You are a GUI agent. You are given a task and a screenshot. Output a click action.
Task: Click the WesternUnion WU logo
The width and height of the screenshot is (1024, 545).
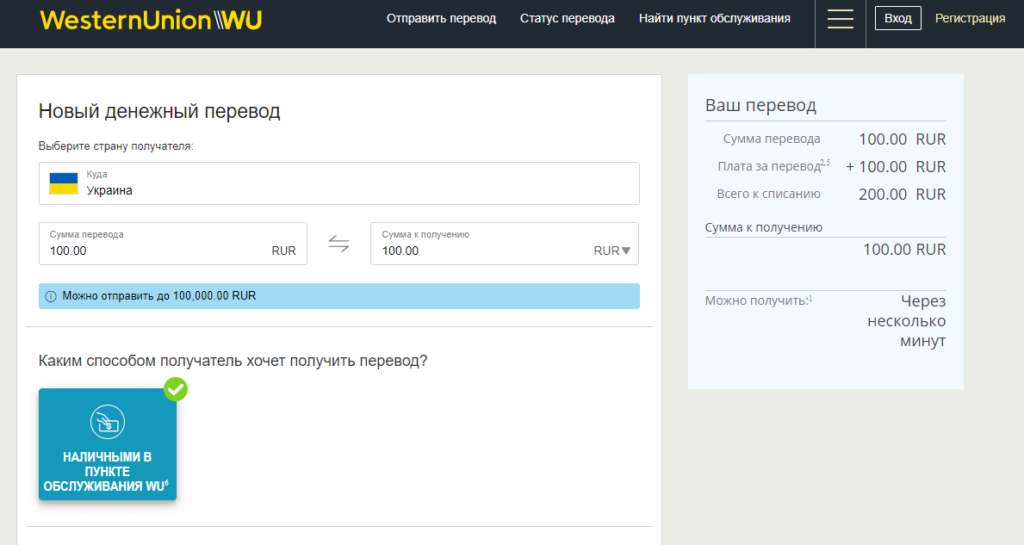click(x=151, y=20)
